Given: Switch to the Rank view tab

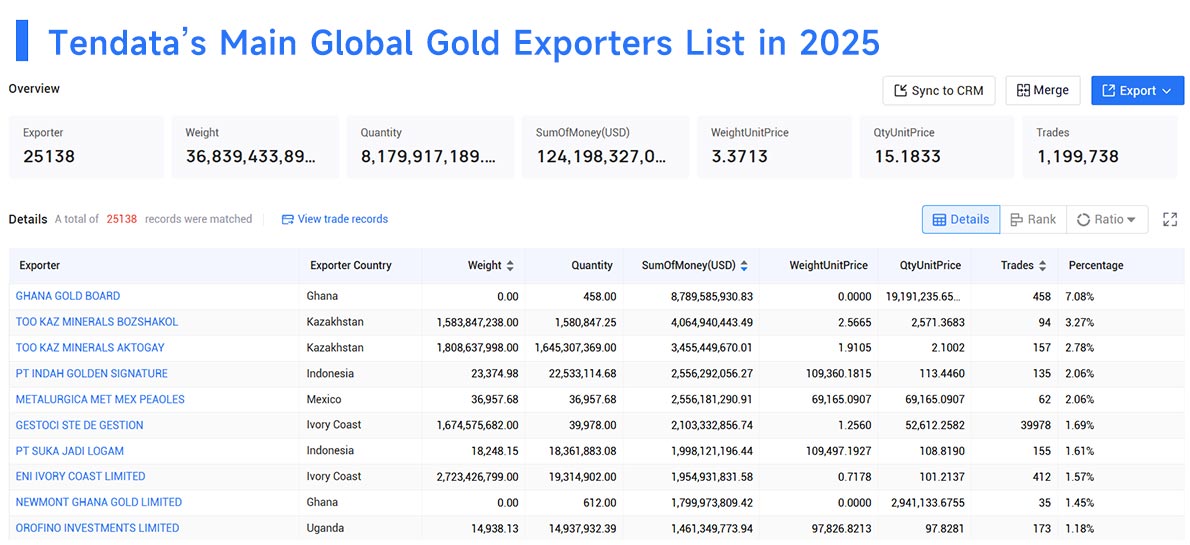Looking at the screenshot, I should pyautogui.click(x=1033, y=219).
